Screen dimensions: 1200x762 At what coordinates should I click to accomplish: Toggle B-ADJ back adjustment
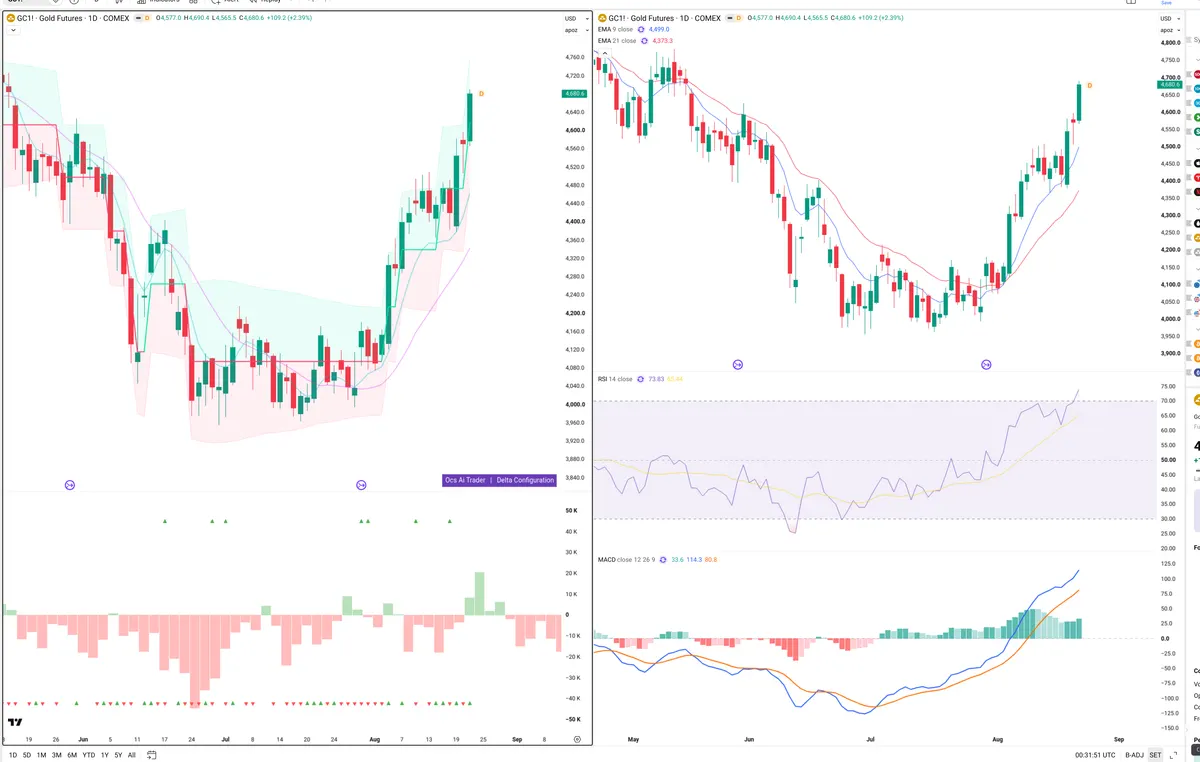point(1134,755)
